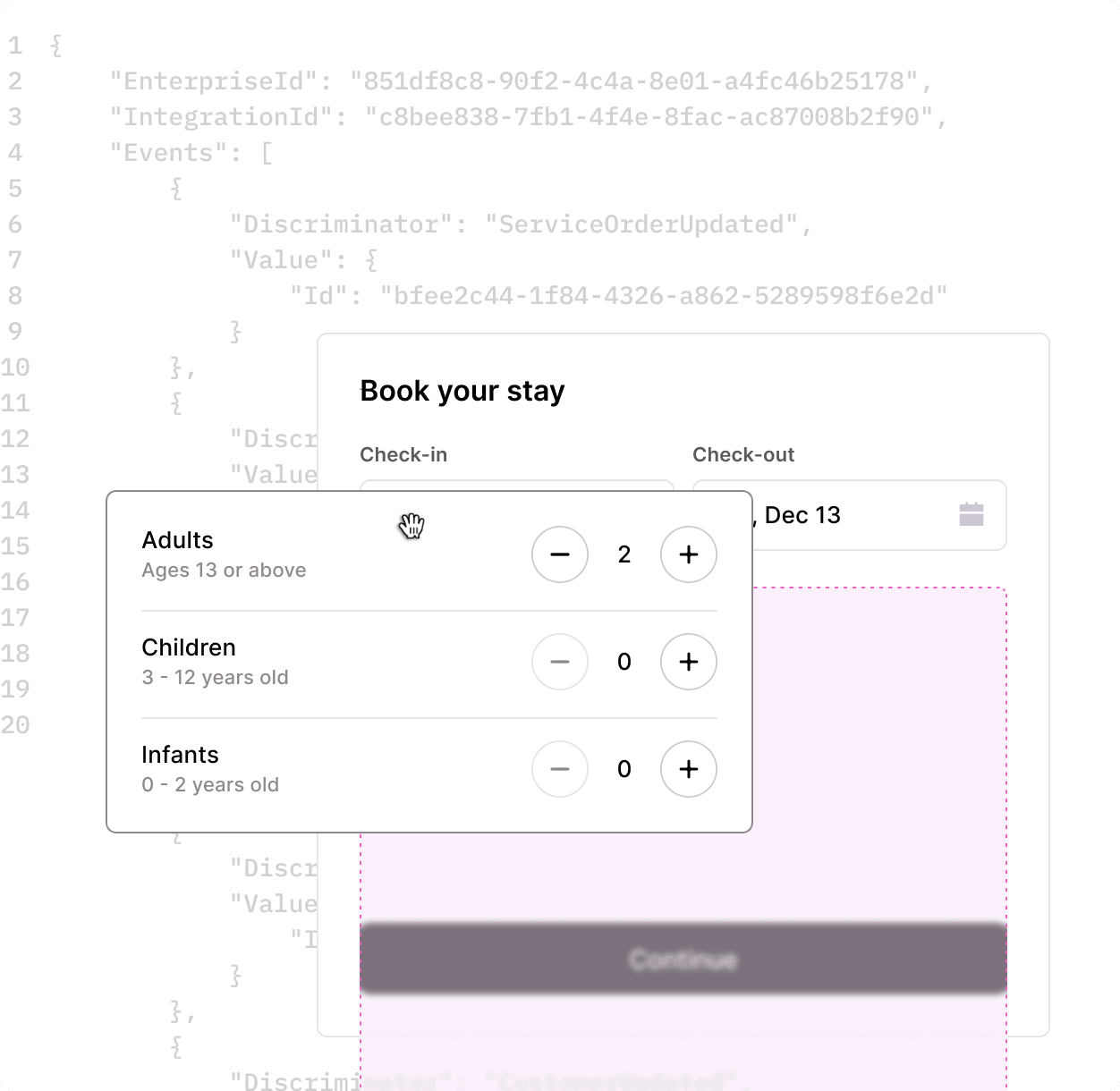Increase the Adults count with plus
Screen dimensions: 1120x1091
coord(688,554)
